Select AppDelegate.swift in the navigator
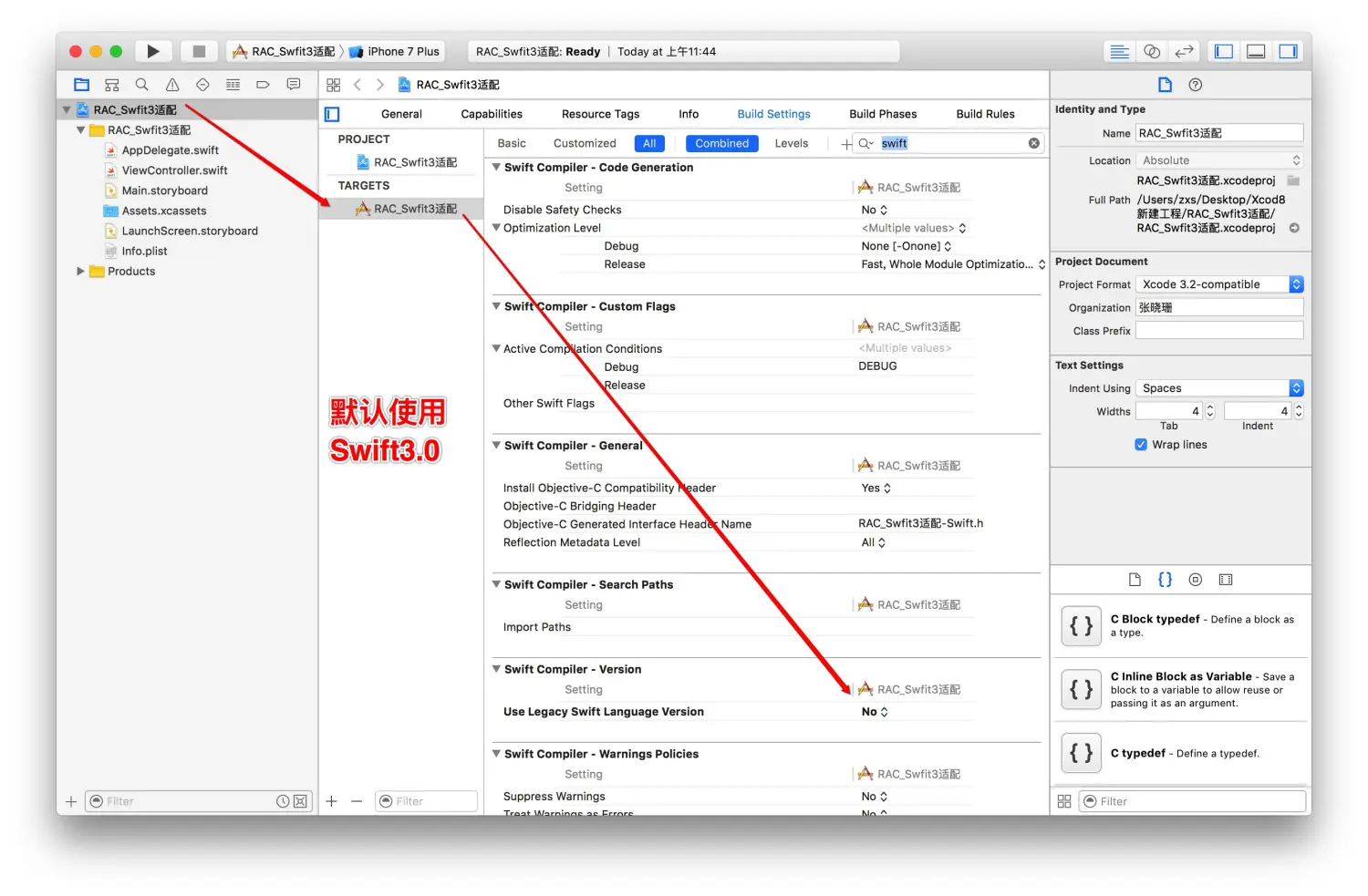 [170, 150]
